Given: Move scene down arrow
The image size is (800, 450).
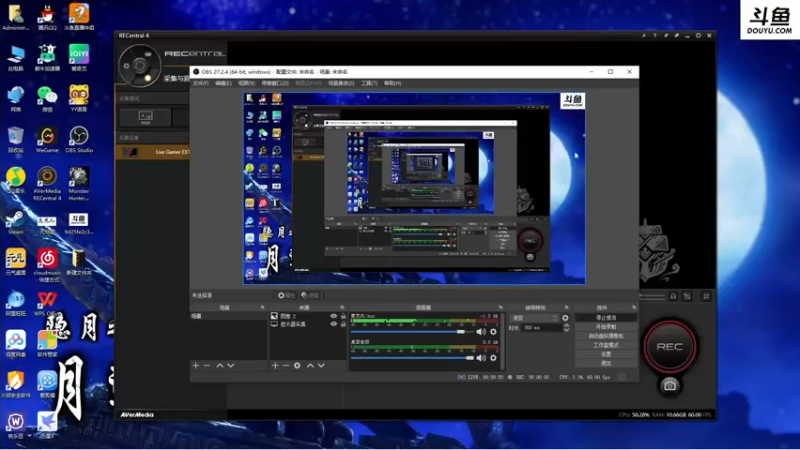Looking at the screenshot, I should click(231, 365).
